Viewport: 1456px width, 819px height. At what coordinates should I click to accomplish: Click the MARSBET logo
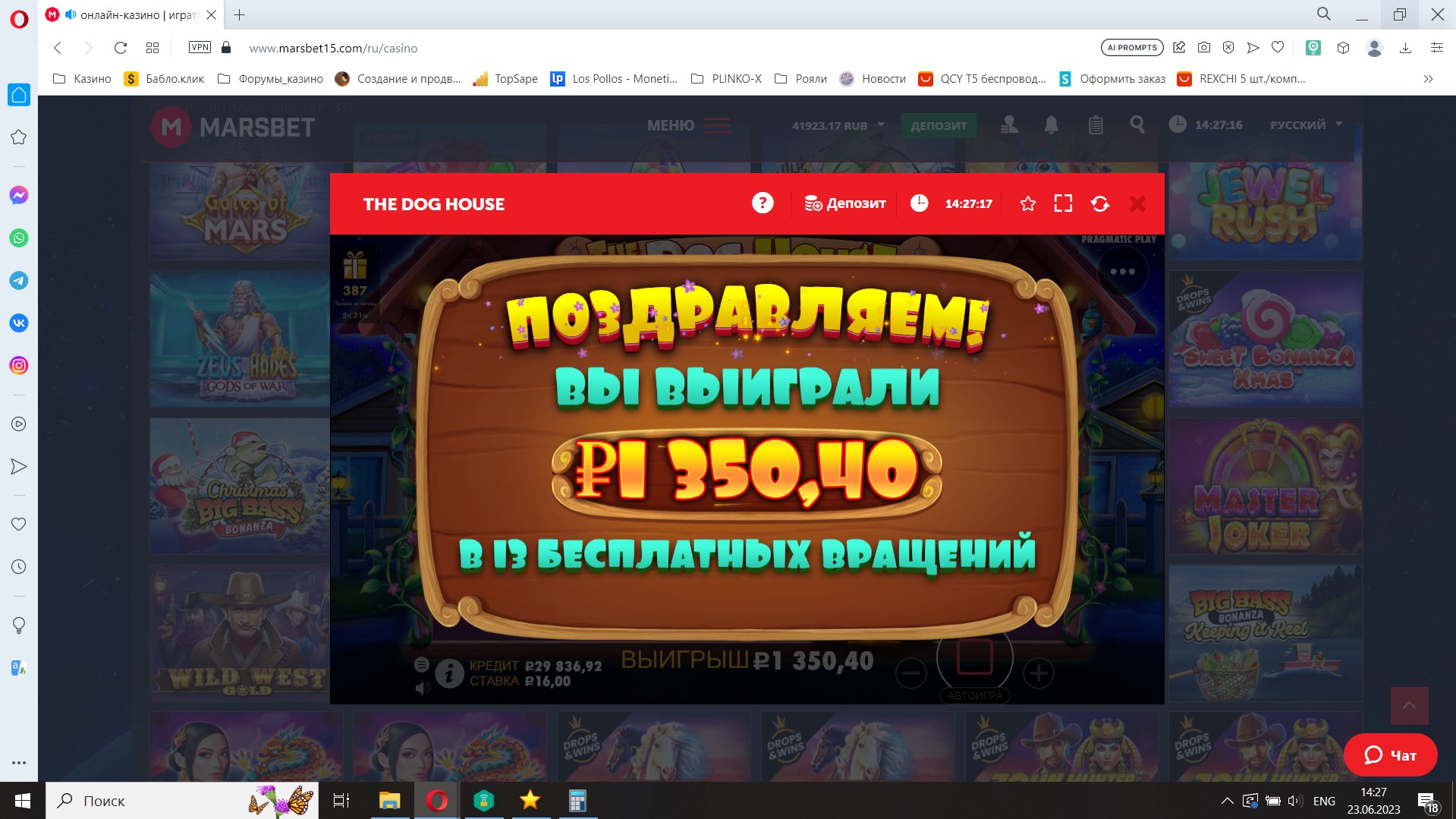233,127
